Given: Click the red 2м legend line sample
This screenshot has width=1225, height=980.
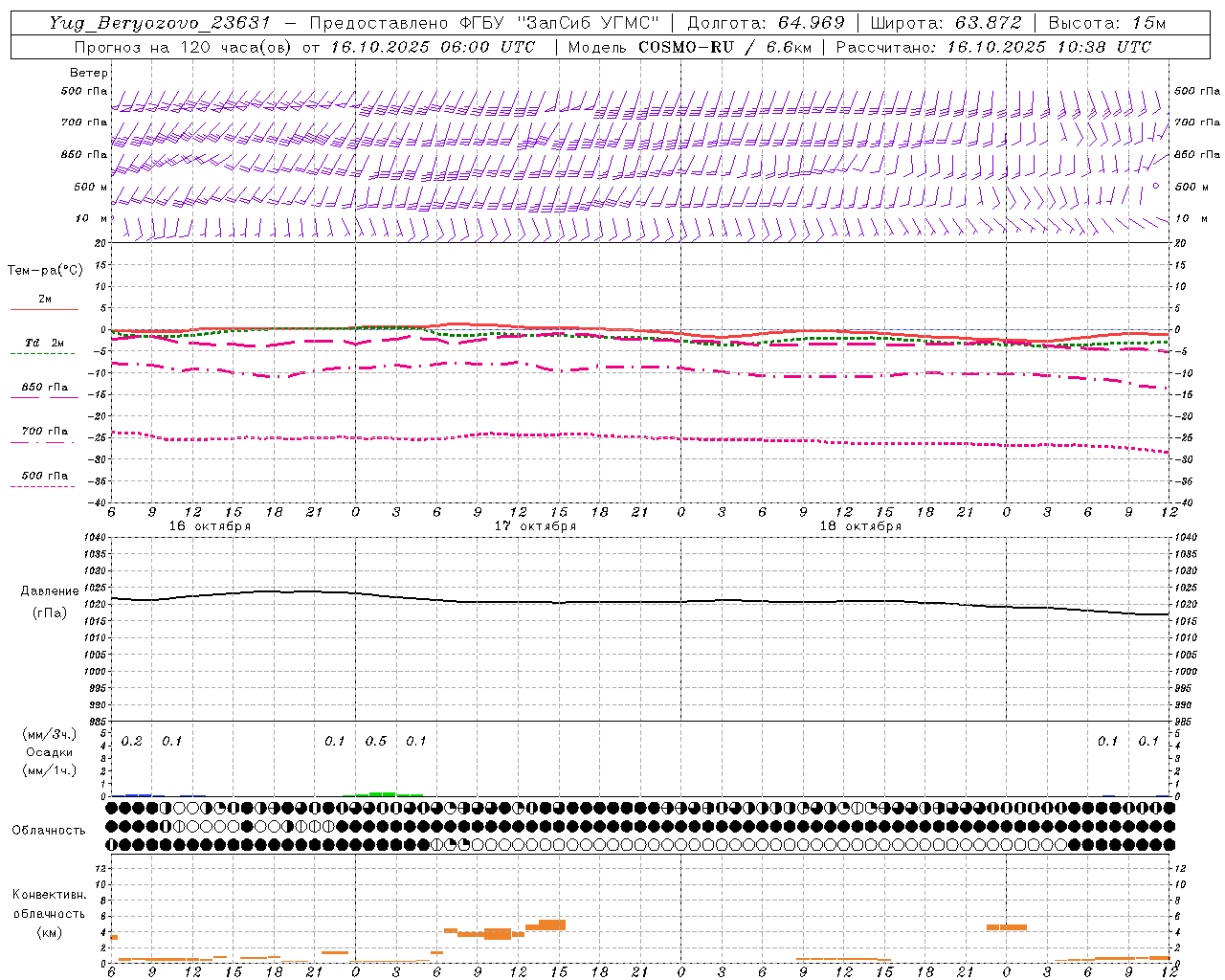Looking at the screenshot, I should (44, 309).
